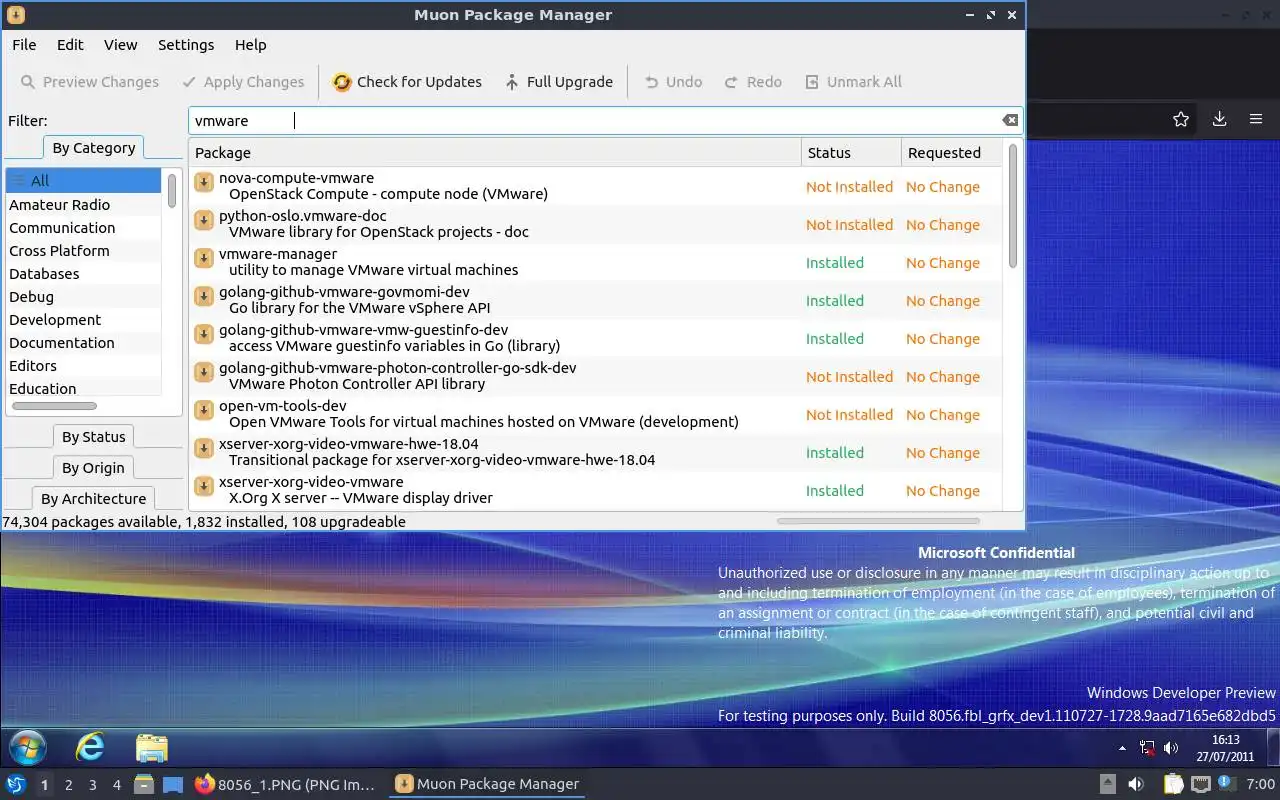Image resolution: width=1280 pixels, height=800 pixels.
Task: Click the Muon window icon in the title bar
Action: point(15,15)
